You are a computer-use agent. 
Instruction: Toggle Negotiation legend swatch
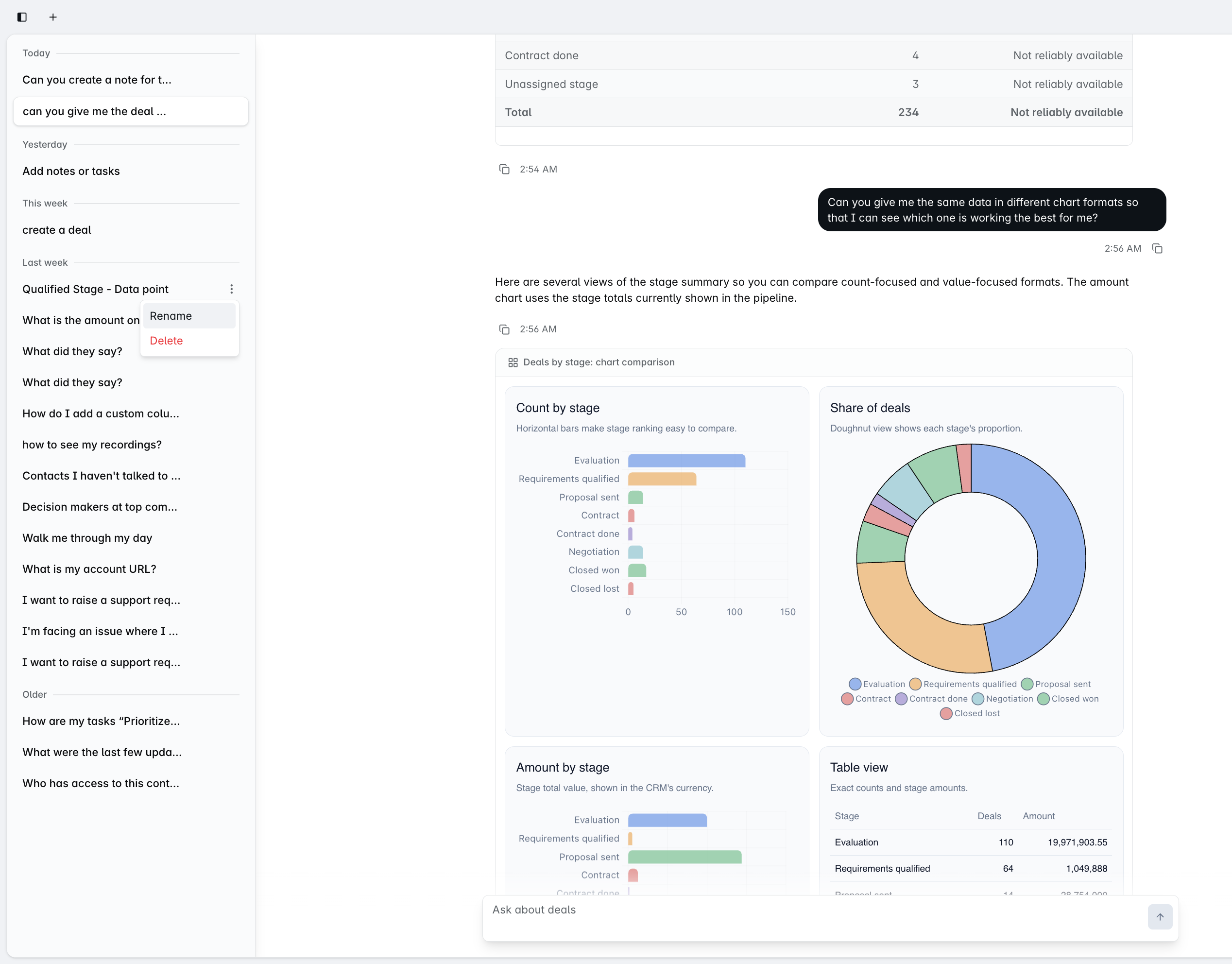point(977,699)
